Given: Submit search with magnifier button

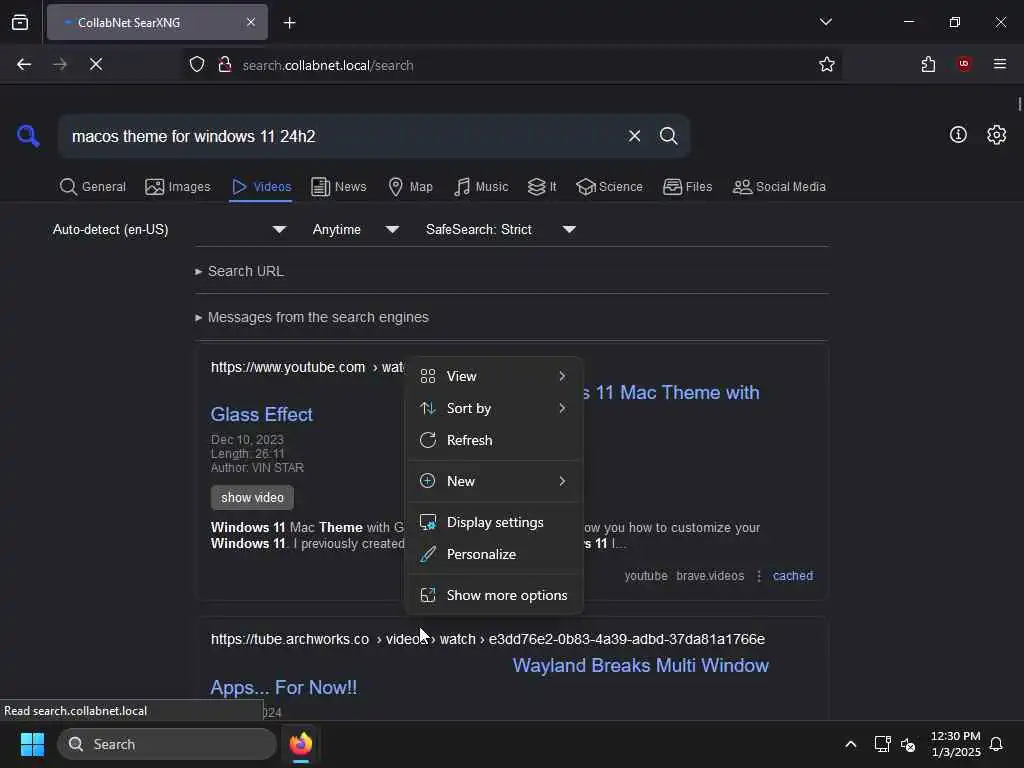Looking at the screenshot, I should tap(669, 136).
